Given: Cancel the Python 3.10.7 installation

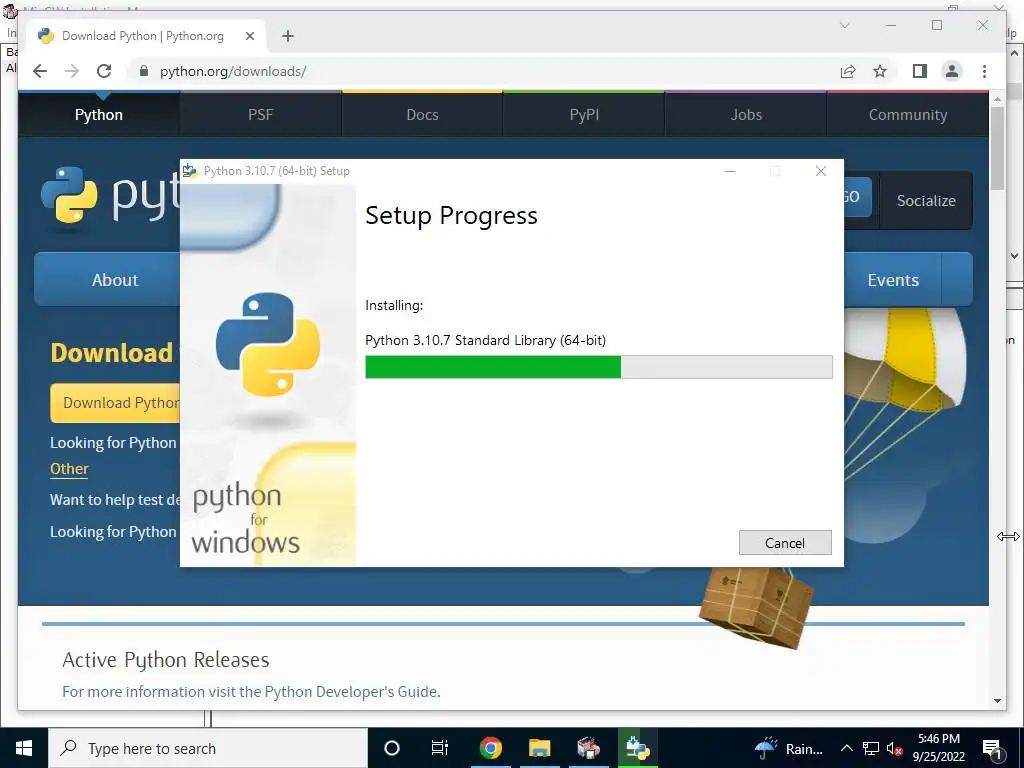Looking at the screenshot, I should click(785, 543).
